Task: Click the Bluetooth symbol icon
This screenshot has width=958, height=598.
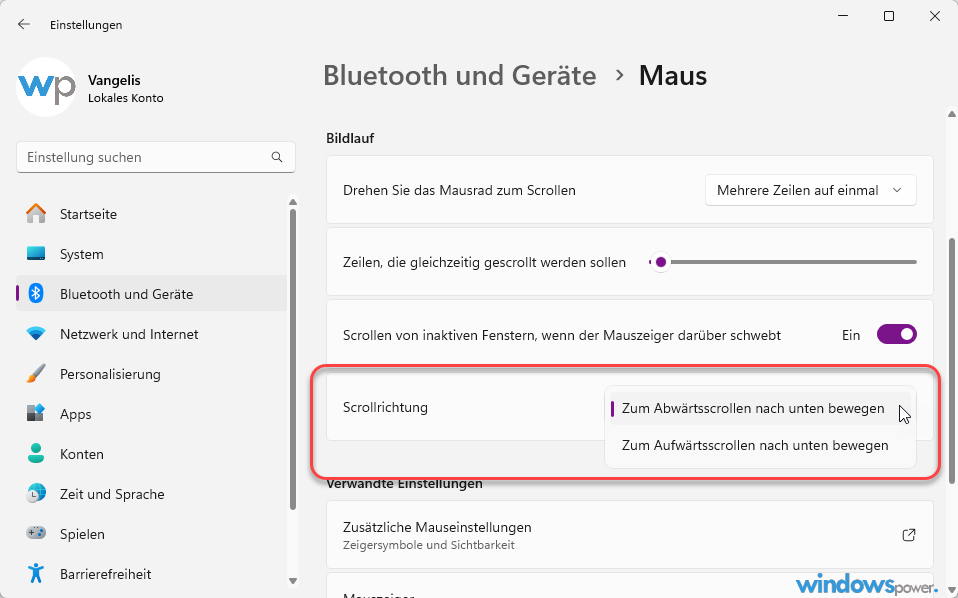Action: point(36,294)
